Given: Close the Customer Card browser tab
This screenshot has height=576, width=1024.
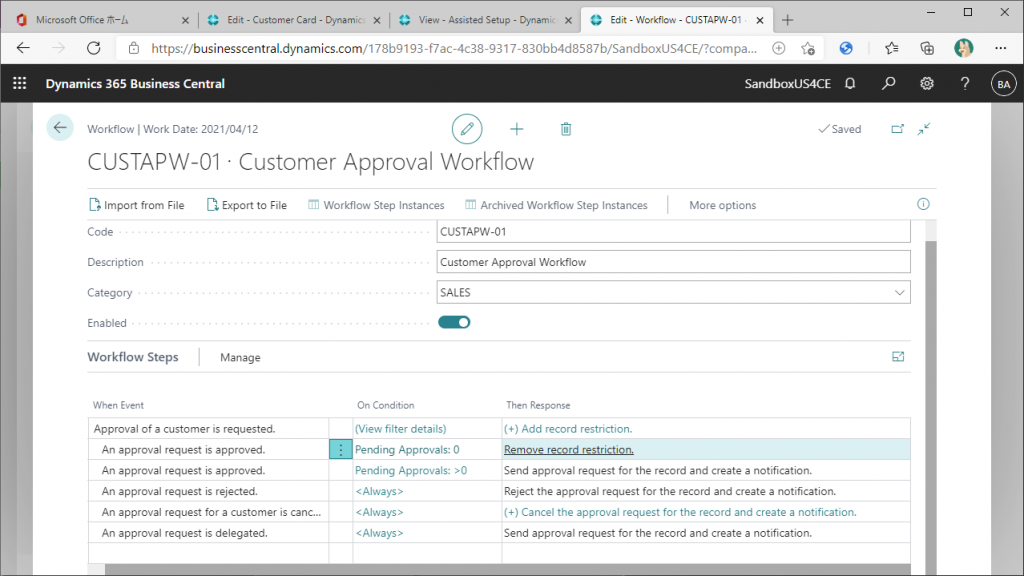Looking at the screenshot, I should [377, 20].
